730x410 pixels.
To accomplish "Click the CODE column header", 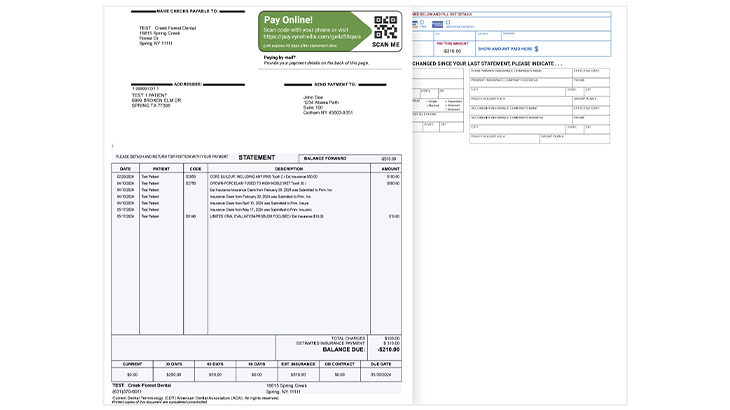I will pyautogui.click(x=196, y=169).
